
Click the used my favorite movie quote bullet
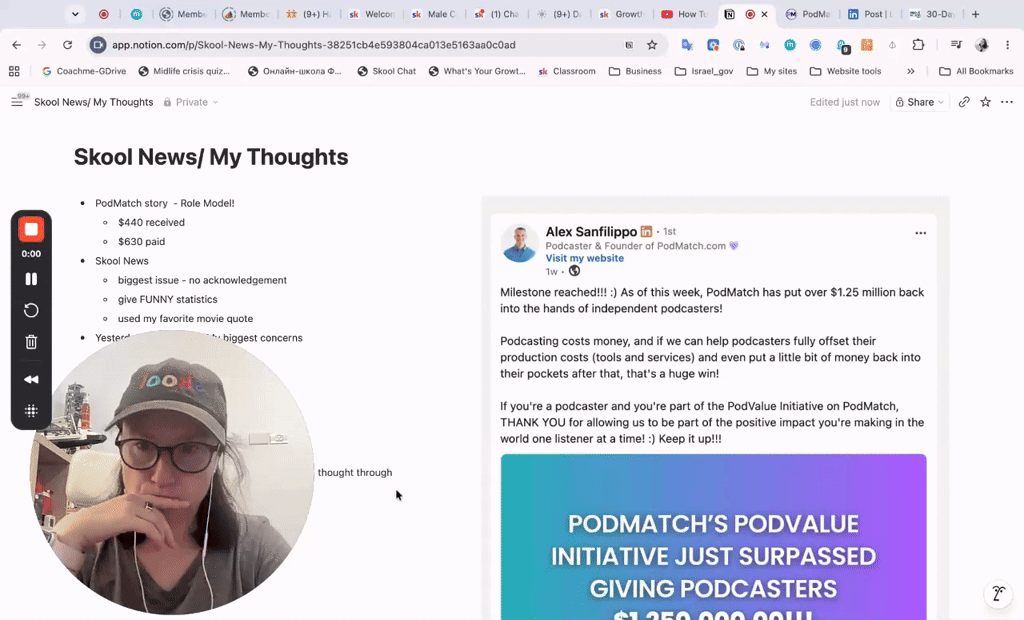tap(185, 319)
